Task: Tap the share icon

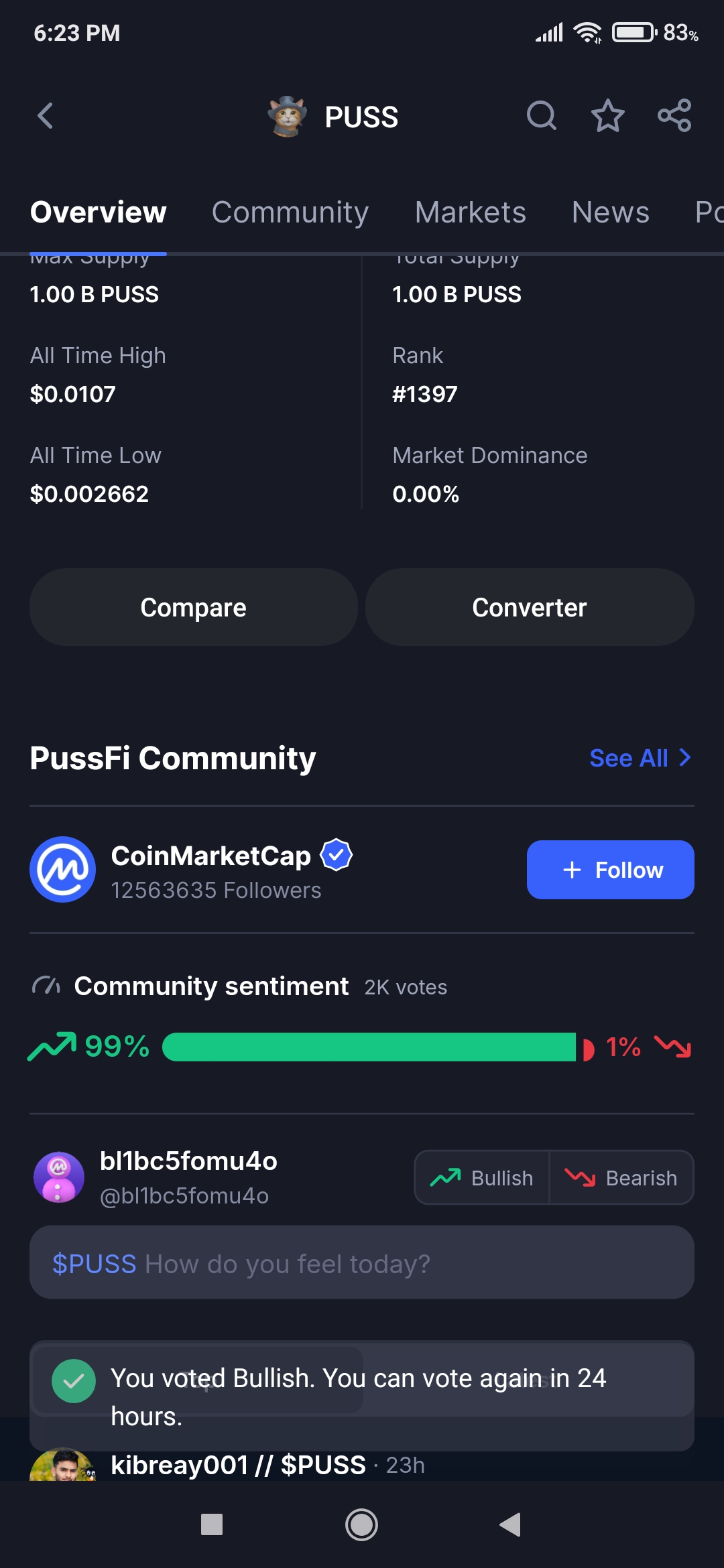Action: coord(674,116)
